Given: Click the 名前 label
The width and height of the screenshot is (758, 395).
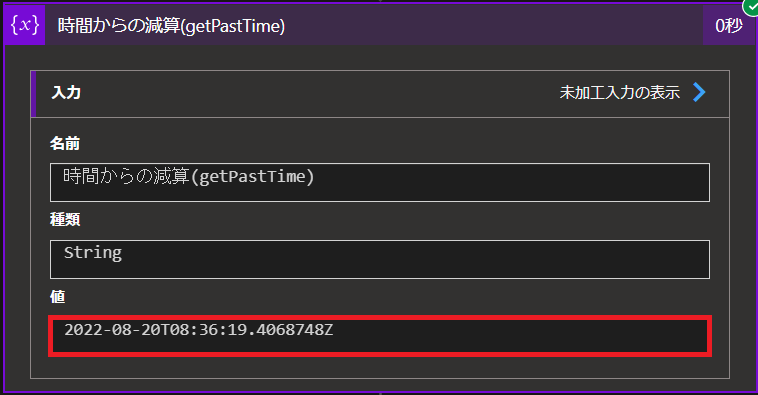Looking at the screenshot, I should (x=65, y=144).
